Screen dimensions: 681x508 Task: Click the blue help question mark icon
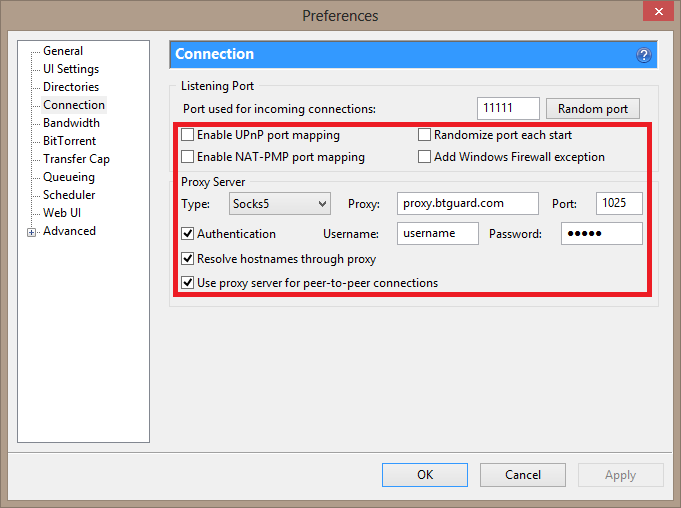pyautogui.click(x=644, y=55)
